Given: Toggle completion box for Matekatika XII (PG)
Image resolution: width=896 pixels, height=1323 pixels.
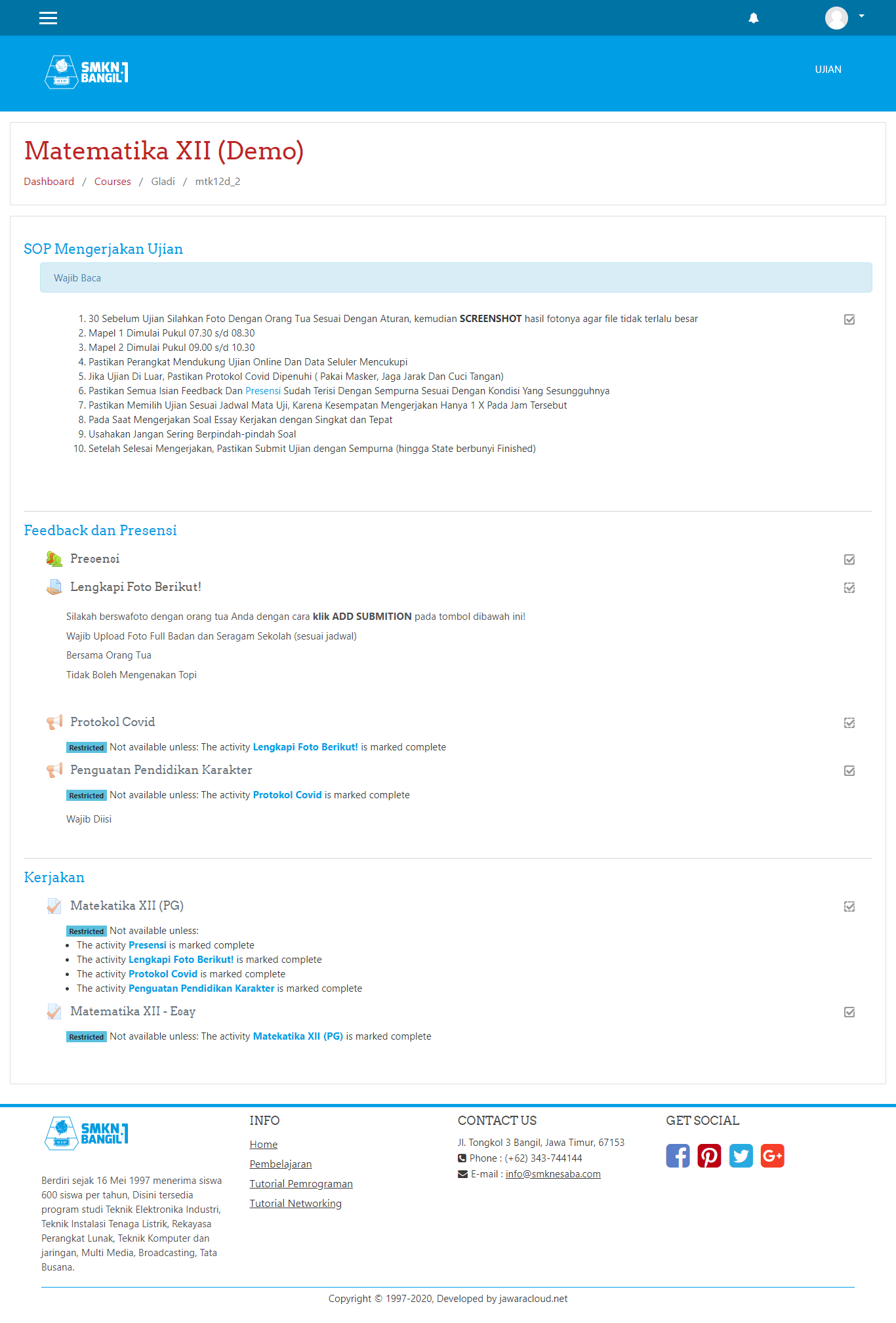Looking at the screenshot, I should [849, 906].
